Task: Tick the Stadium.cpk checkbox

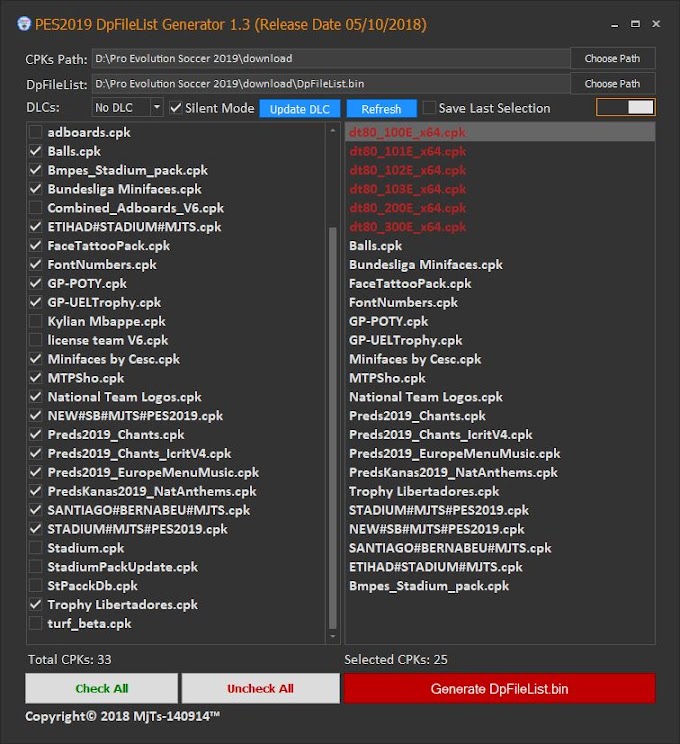Action: pos(36,548)
